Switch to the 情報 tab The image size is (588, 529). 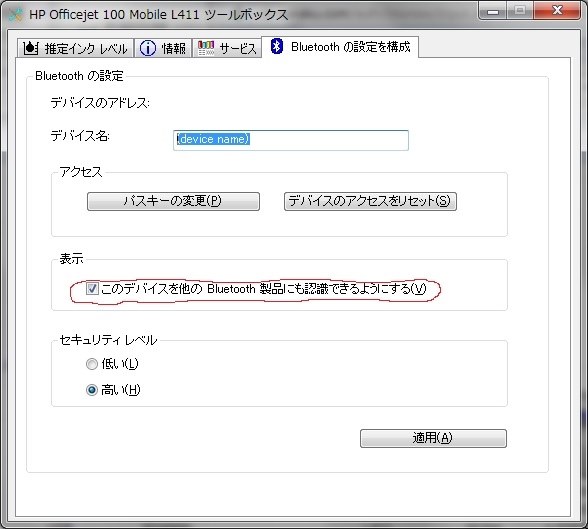163,48
